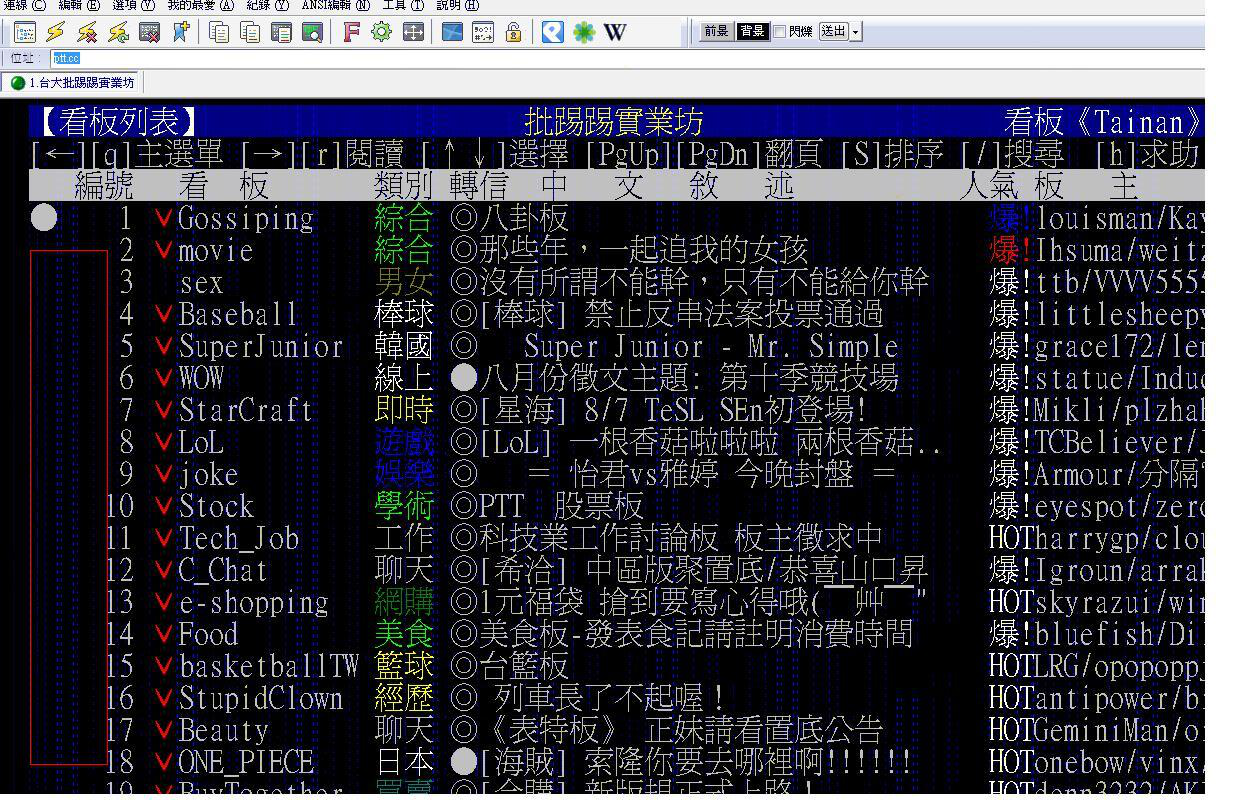This screenshot has height=806, width=1236.
Task: Open the 紀錄 (Y) menu
Action: [267, 5]
